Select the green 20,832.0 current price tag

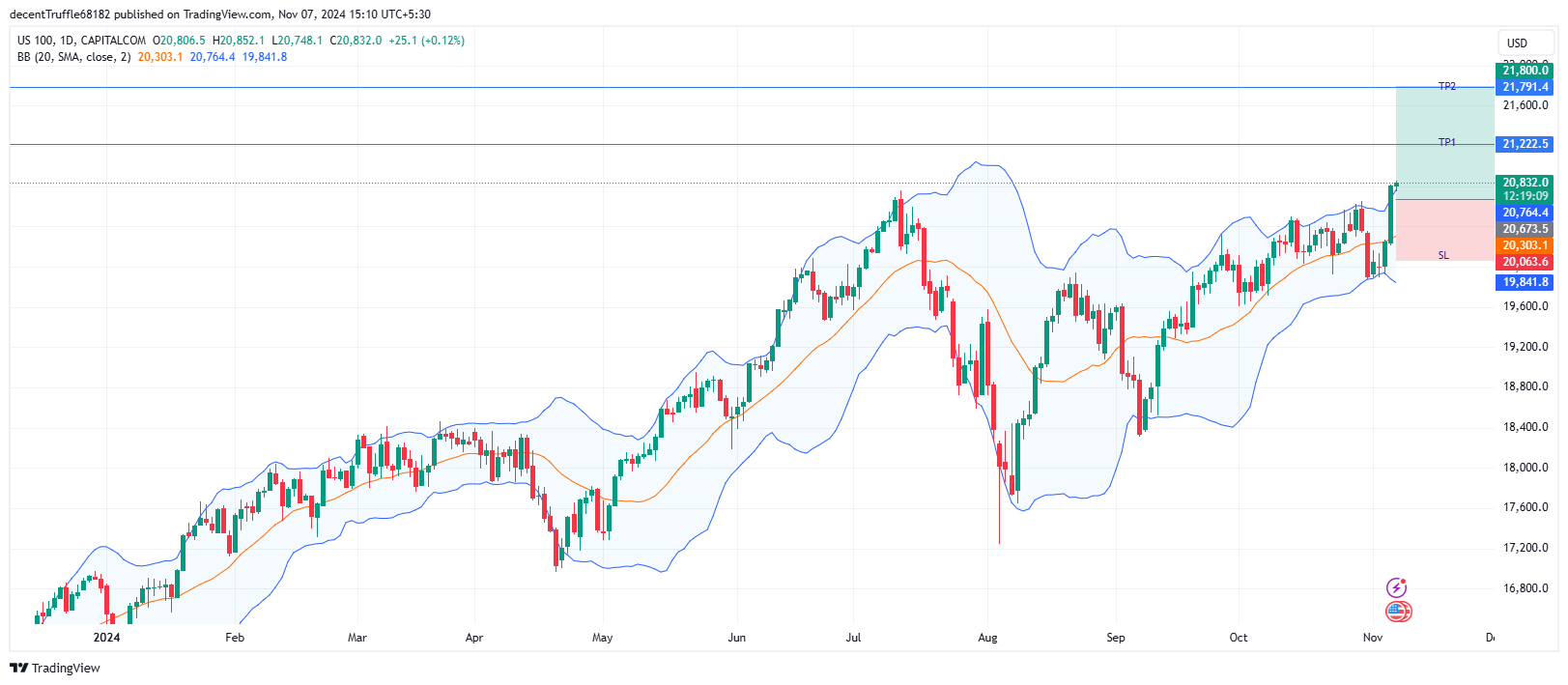click(x=1525, y=183)
